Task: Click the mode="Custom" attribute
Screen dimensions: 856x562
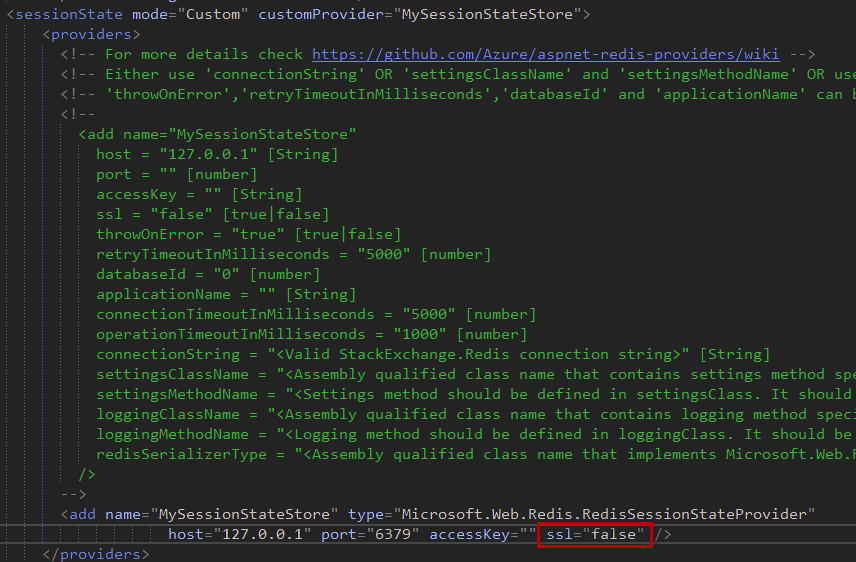Action: click(x=190, y=14)
